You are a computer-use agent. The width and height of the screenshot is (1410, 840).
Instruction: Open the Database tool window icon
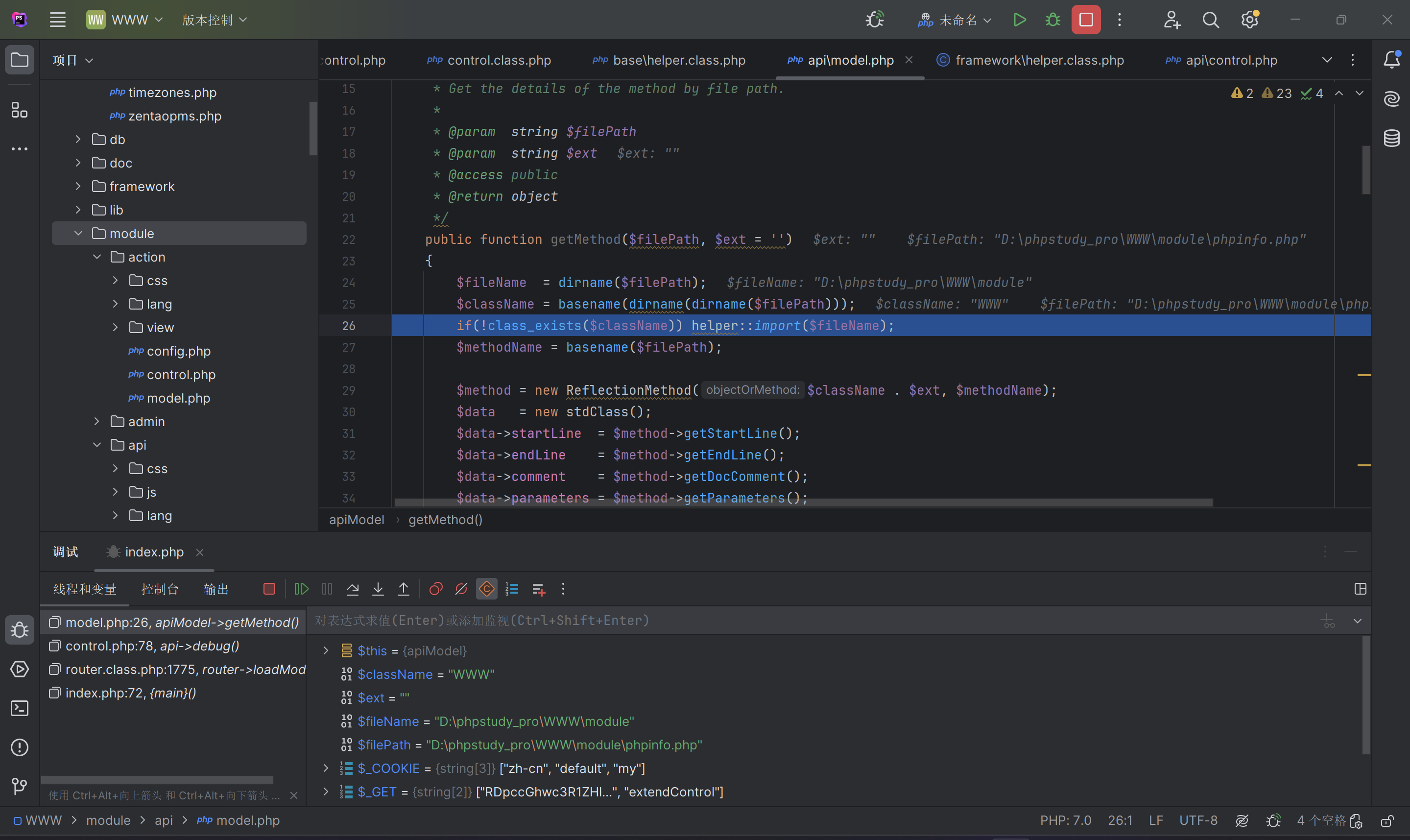coord(1391,138)
